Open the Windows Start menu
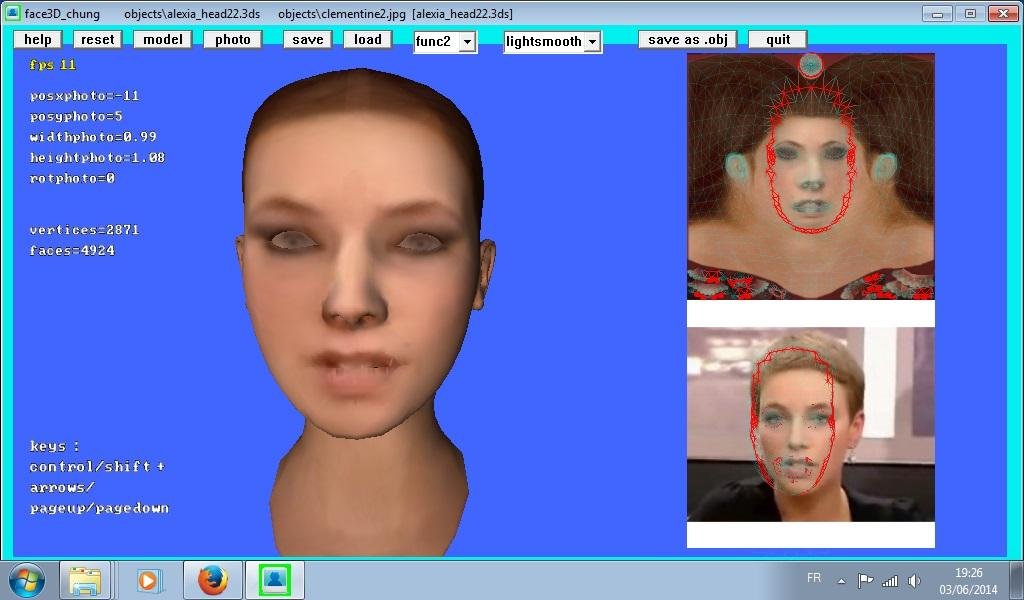The height and width of the screenshot is (600, 1024). (x=26, y=580)
